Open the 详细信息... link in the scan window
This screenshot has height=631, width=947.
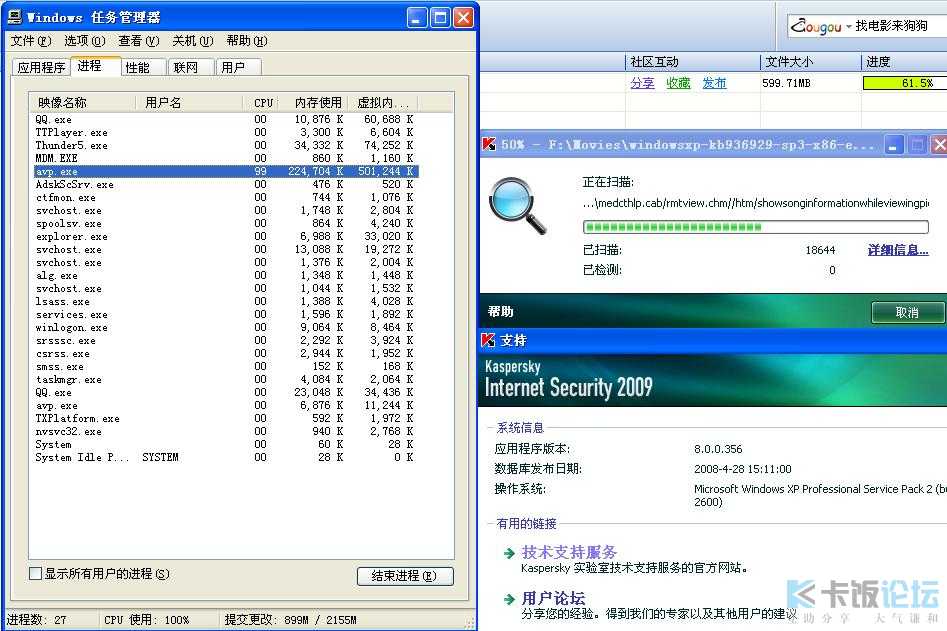tap(898, 250)
